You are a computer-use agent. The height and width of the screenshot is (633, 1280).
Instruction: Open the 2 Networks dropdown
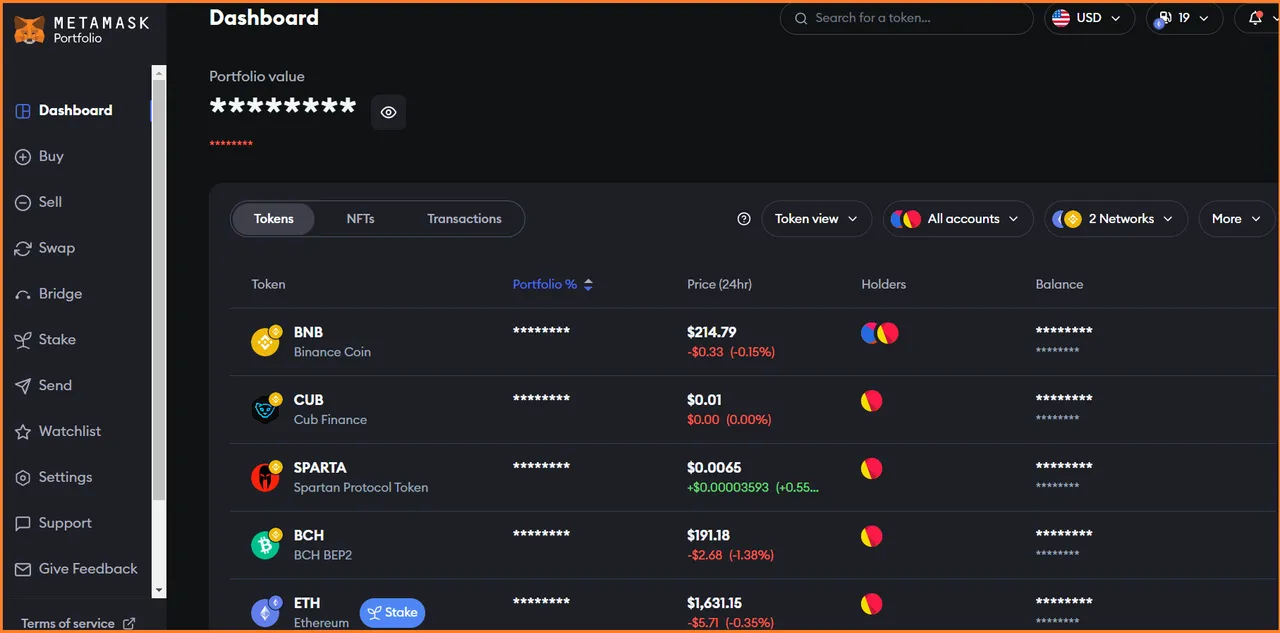[x=1116, y=219]
